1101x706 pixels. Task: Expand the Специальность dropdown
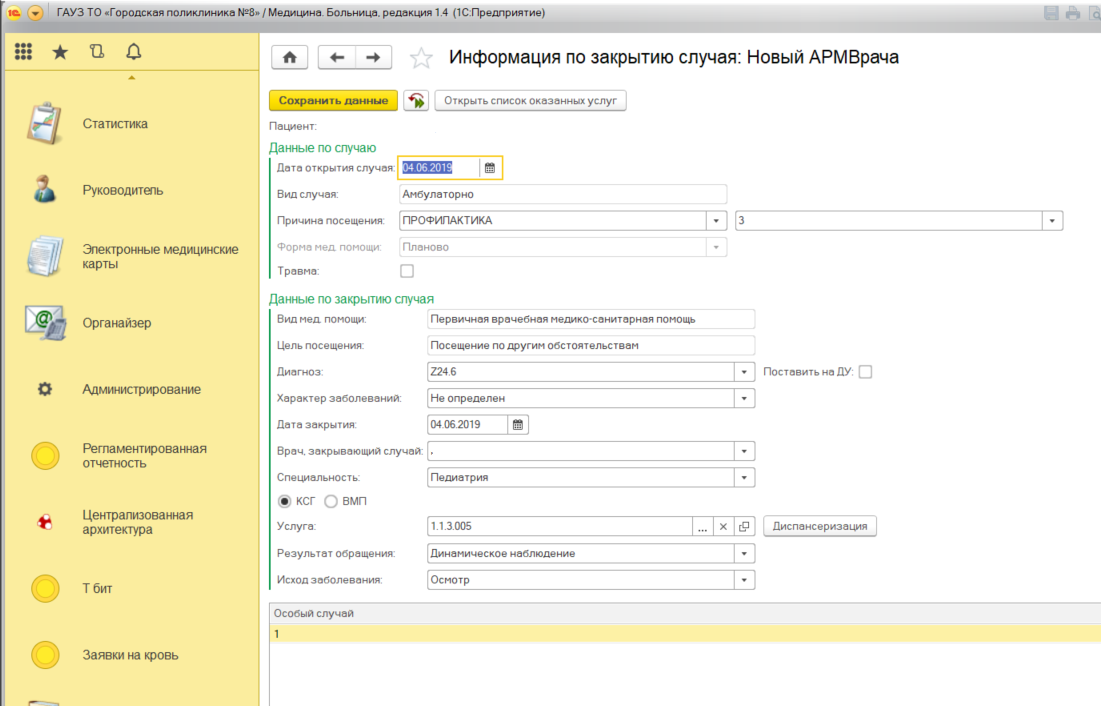tap(744, 478)
